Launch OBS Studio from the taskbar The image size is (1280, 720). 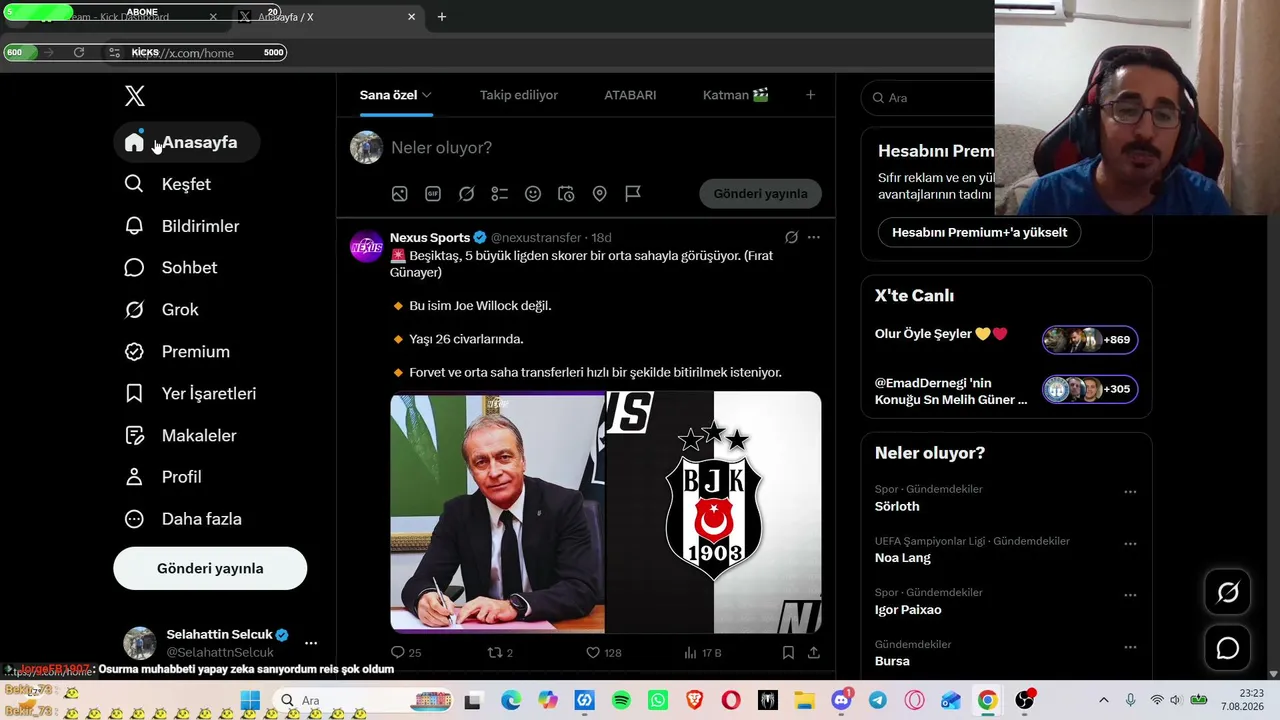tap(1024, 701)
